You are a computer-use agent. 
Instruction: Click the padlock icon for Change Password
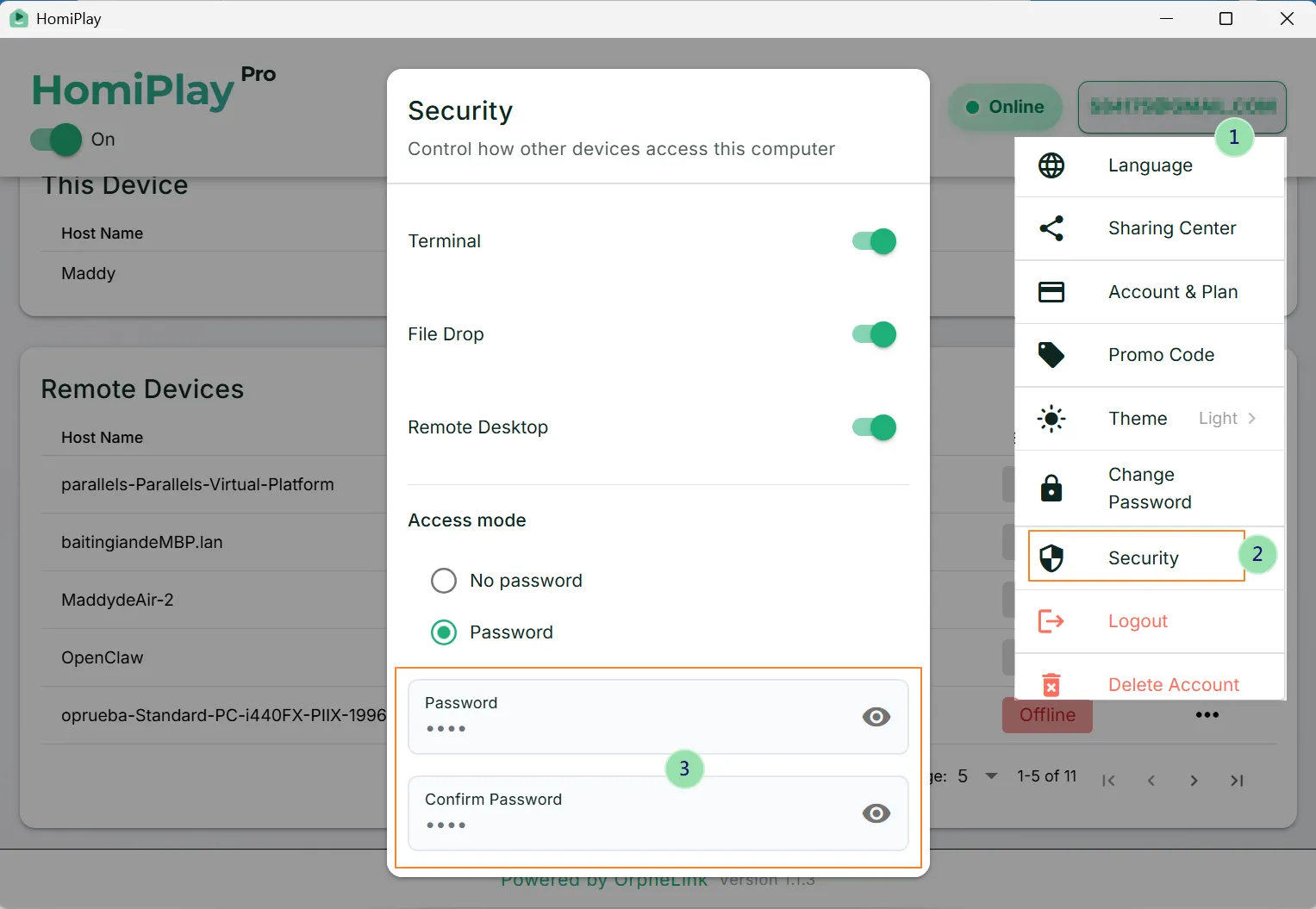pyautogui.click(x=1051, y=488)
